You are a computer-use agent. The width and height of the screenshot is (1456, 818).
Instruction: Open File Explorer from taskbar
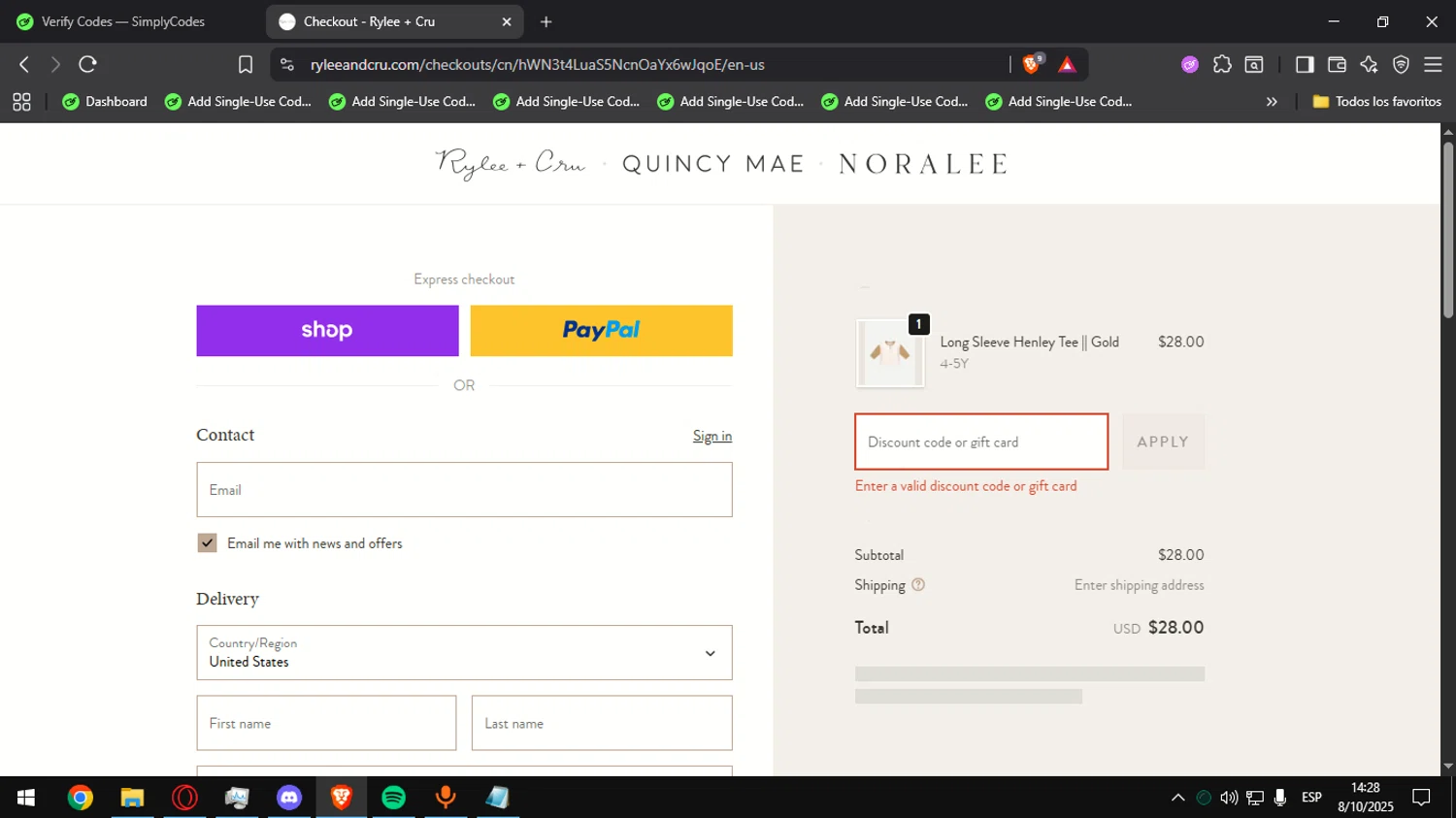click(132, 798)
